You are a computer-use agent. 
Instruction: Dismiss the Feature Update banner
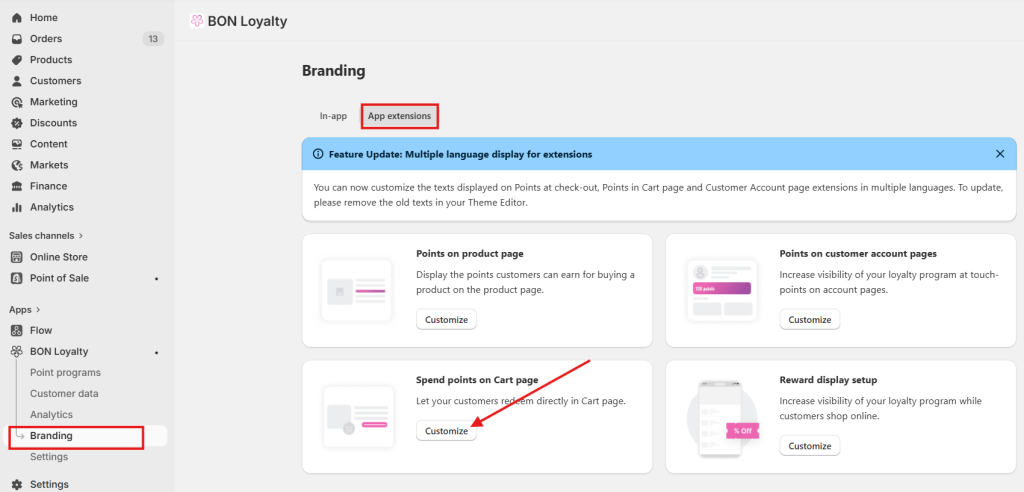click(1000, 154)
